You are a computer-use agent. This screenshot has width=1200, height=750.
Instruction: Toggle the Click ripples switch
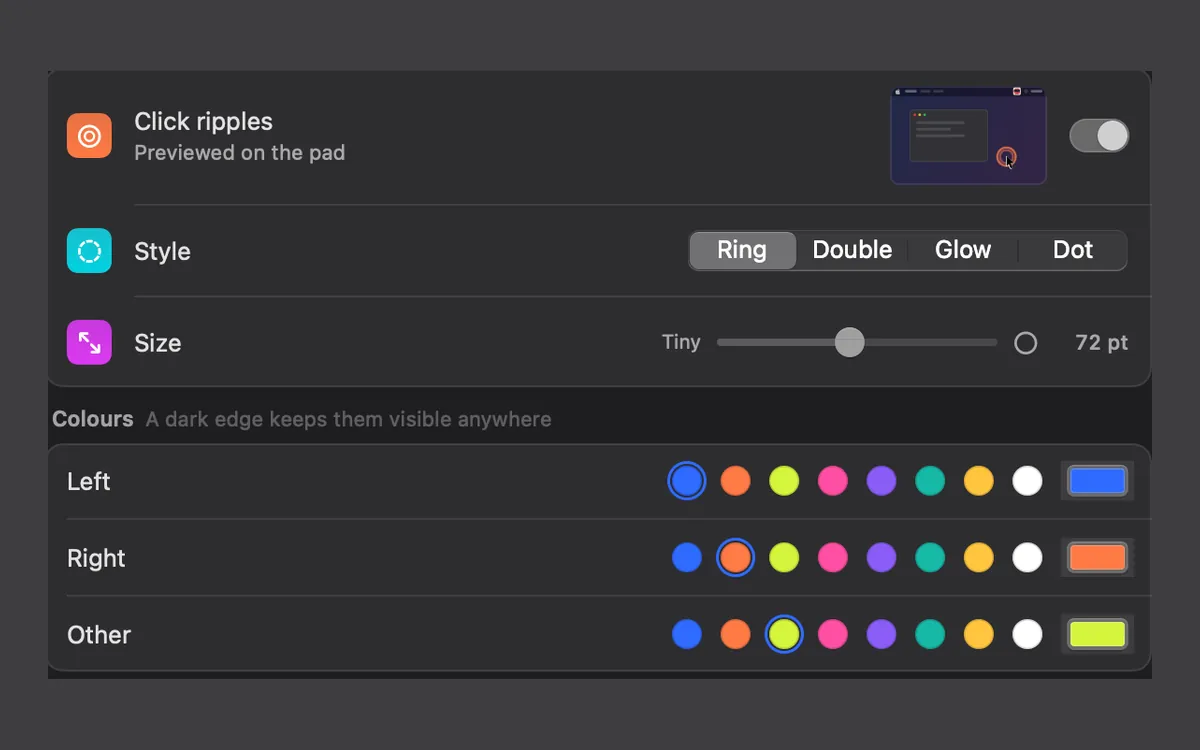tap(1099, 136)
